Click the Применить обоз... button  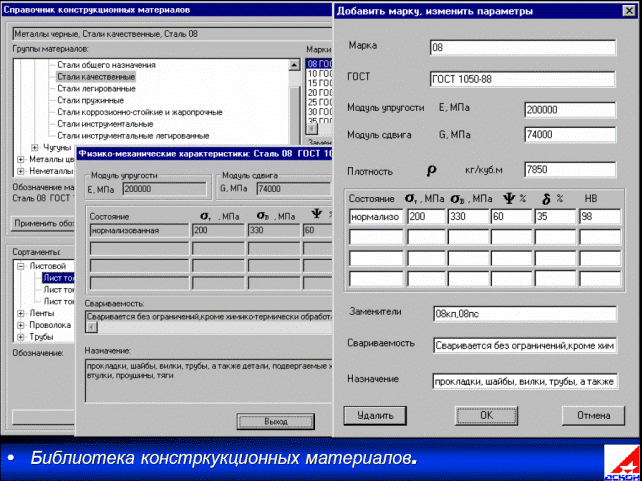43,223
